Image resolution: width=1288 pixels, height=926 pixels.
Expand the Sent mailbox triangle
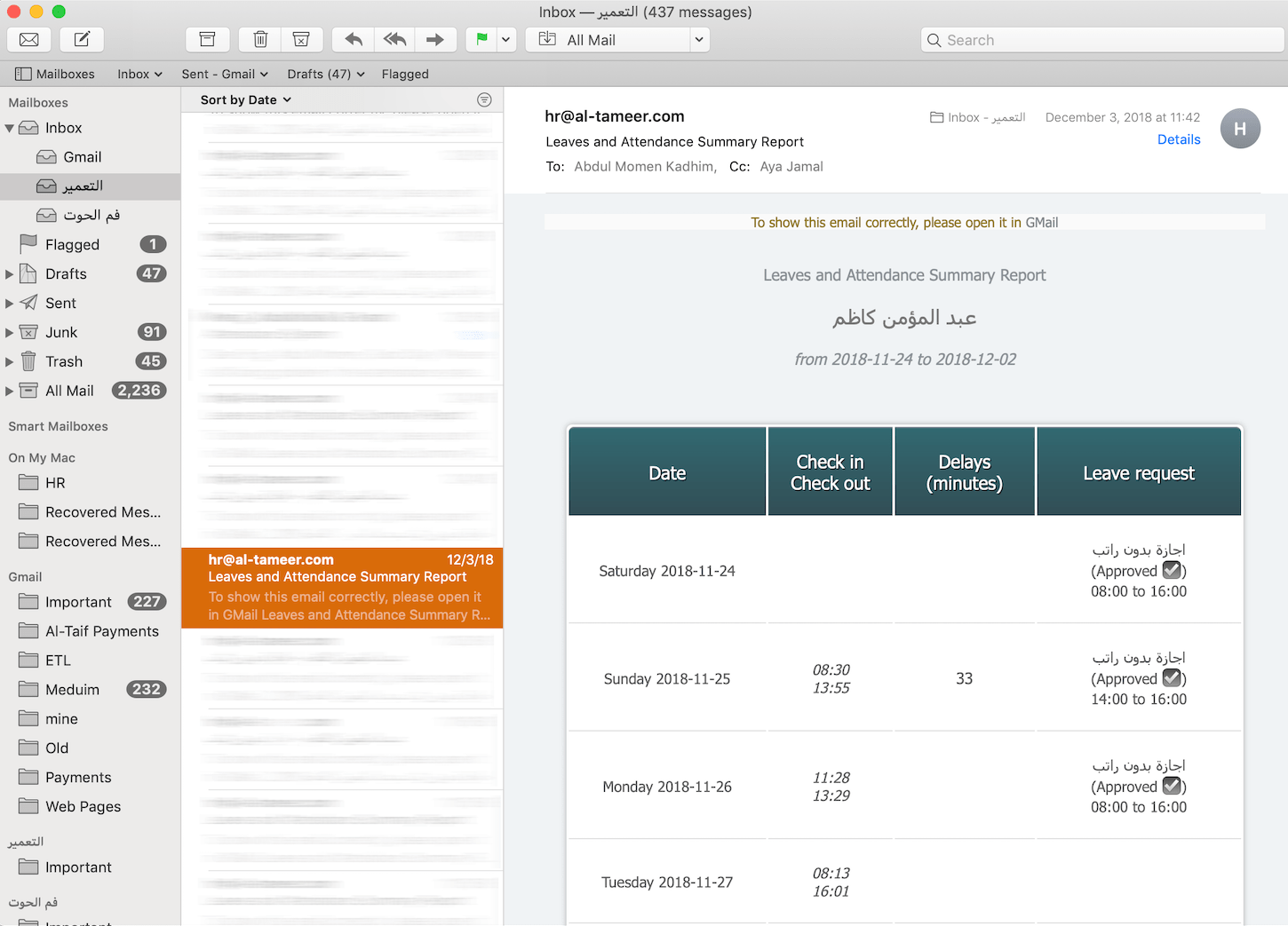coord(10,304)
